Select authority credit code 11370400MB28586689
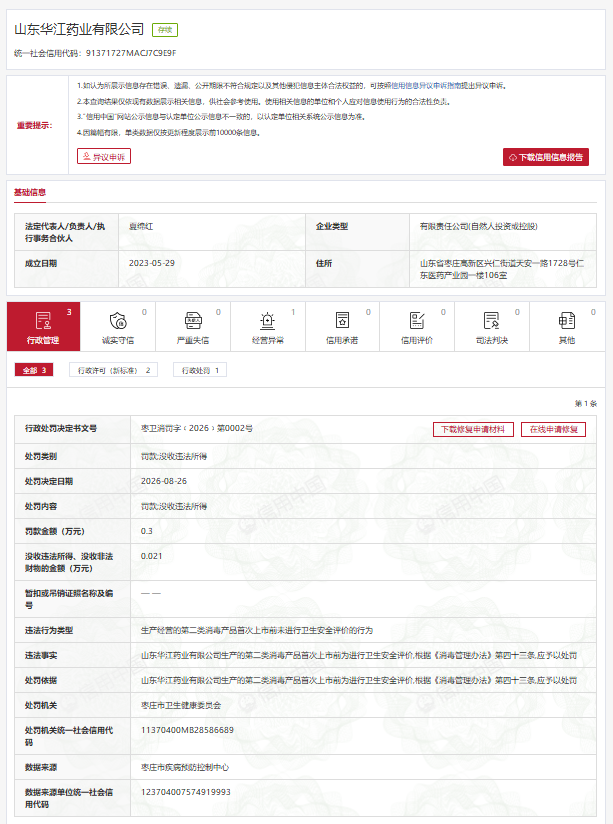Viewport: 613px width, 824px height. [187, 730]
